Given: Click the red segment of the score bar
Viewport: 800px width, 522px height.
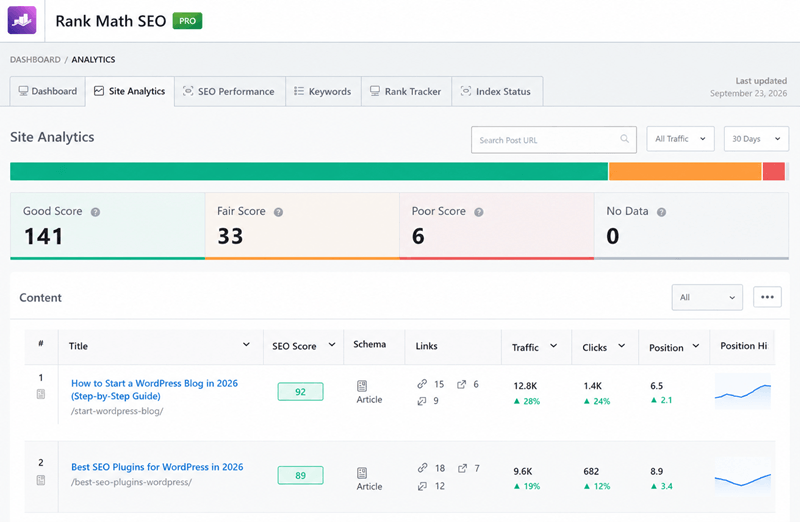Looking at the screenshot, I should (x=774, y=171).
